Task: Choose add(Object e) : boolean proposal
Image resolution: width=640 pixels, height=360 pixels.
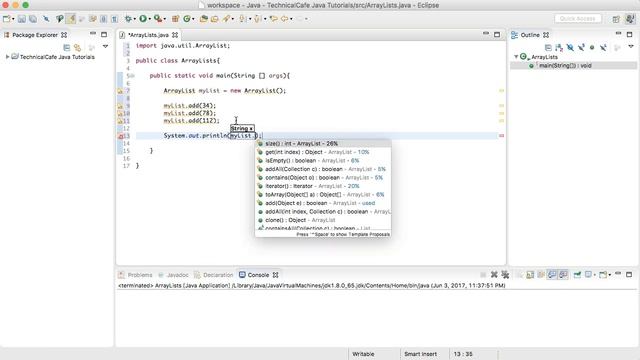Action: click(322, 203)
